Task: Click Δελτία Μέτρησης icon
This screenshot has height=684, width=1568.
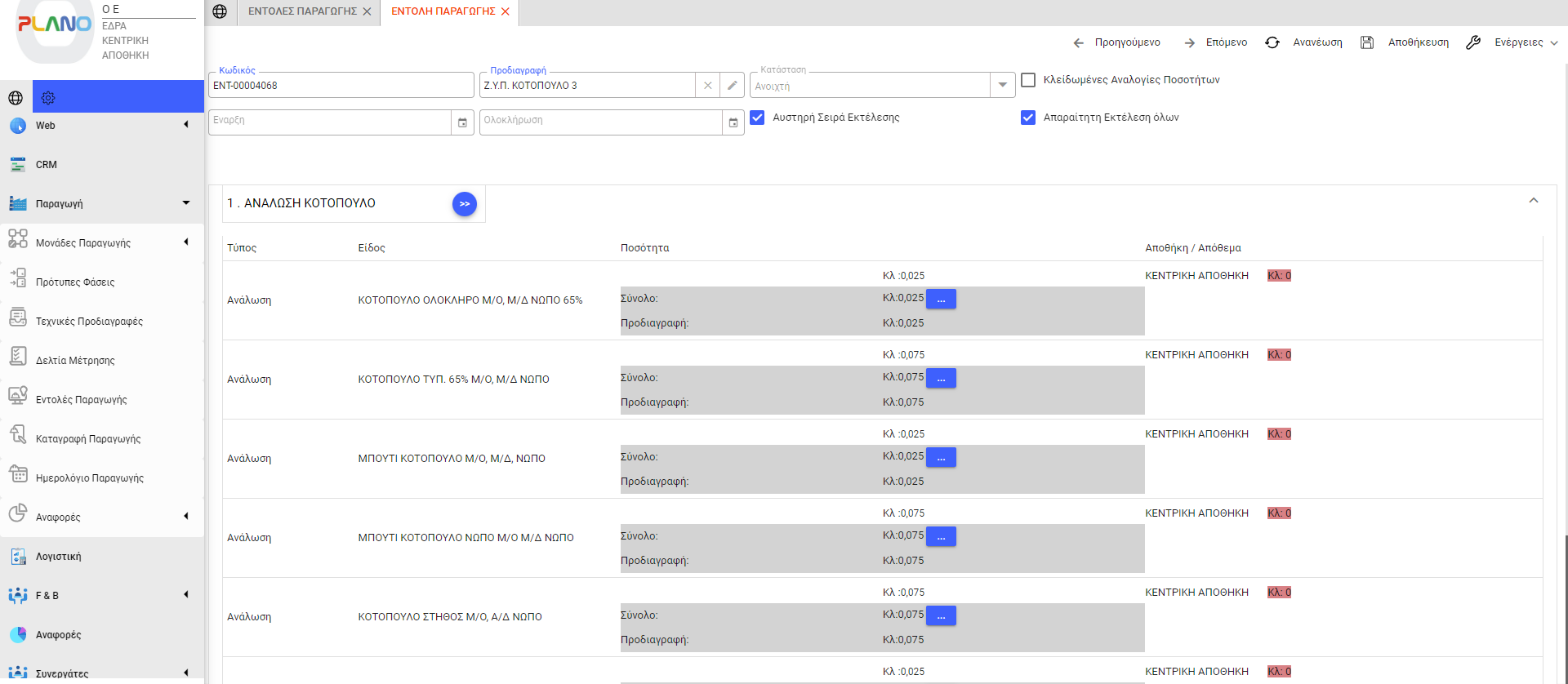Action: pyautogui.click(x=18, y=356)
